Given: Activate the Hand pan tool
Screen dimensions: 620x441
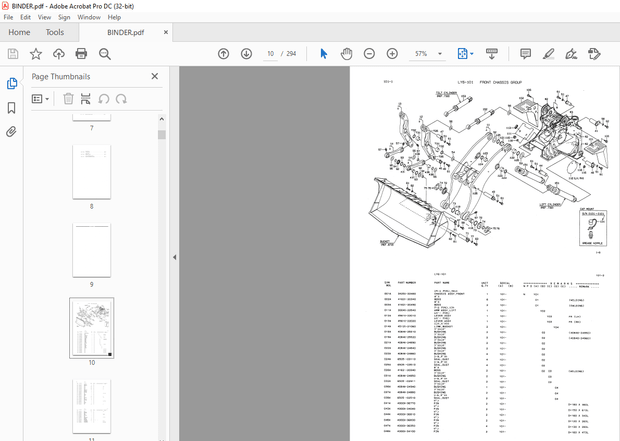Looking at the screenshot, I should pyautogui.click(x=346, y=54).
